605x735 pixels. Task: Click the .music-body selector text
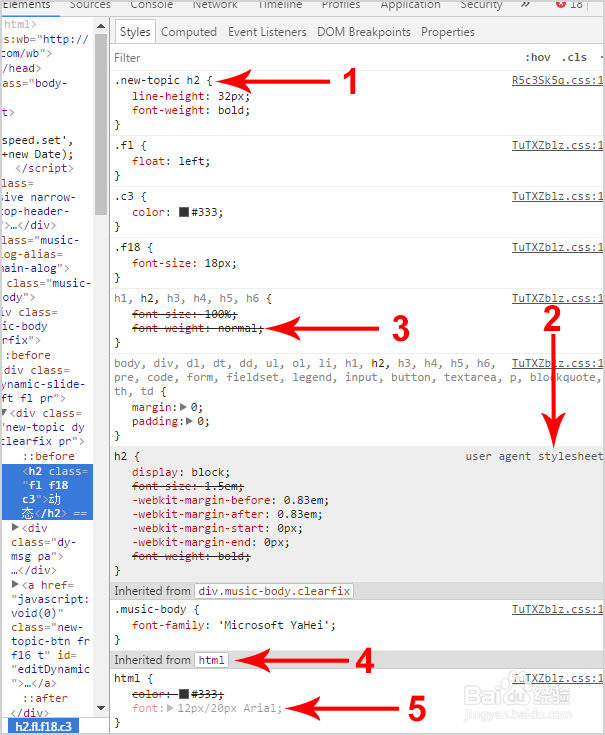pyautogui.click(x=150, y=610)
